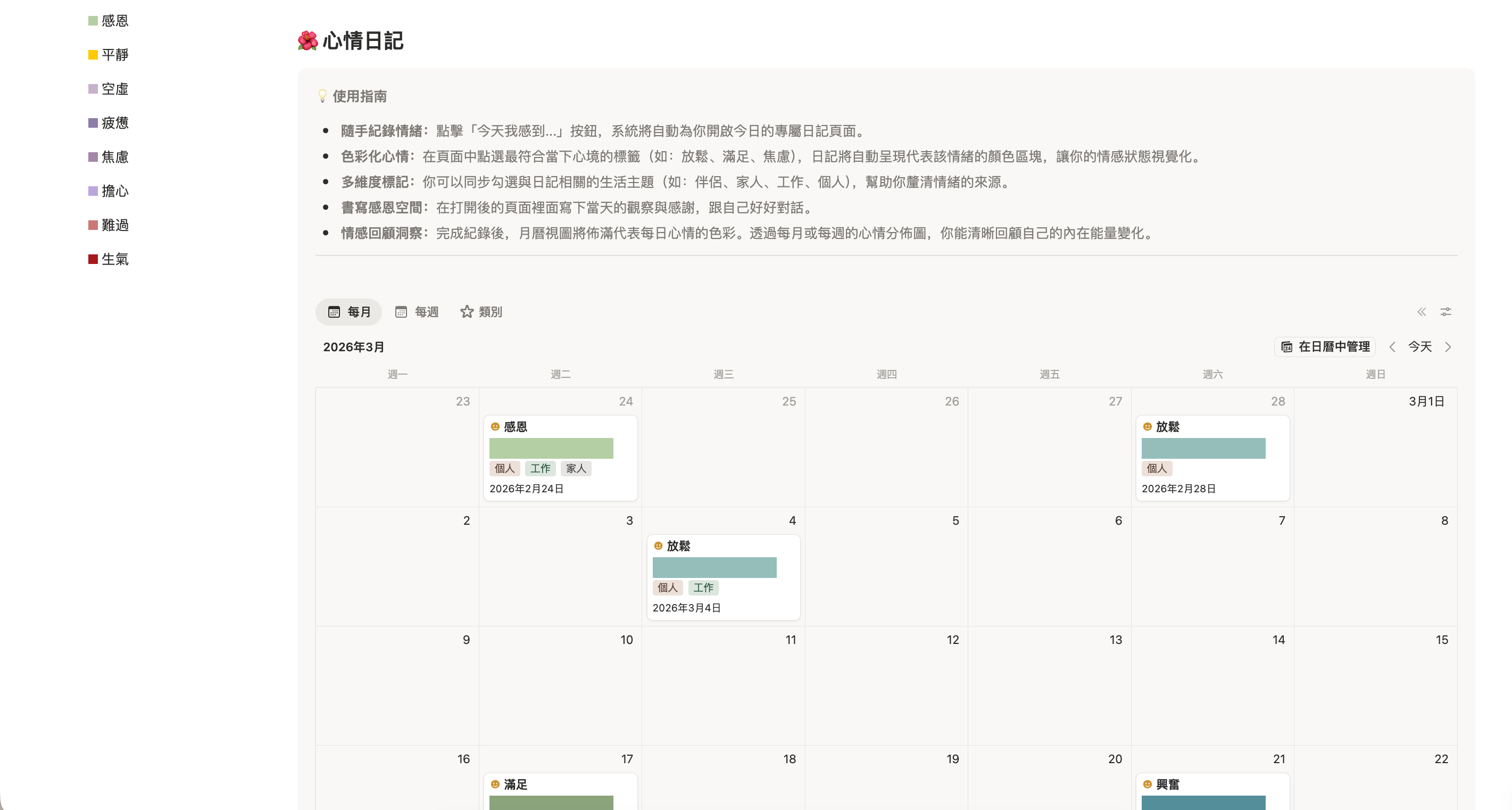1512x810 pixels.
Task: Click the smiley icon on the 興奮 entry
Action: (1148, 784)
